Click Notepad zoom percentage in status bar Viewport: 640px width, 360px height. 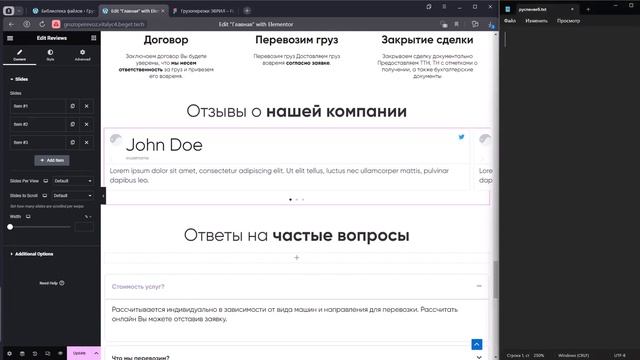point(539,356)
